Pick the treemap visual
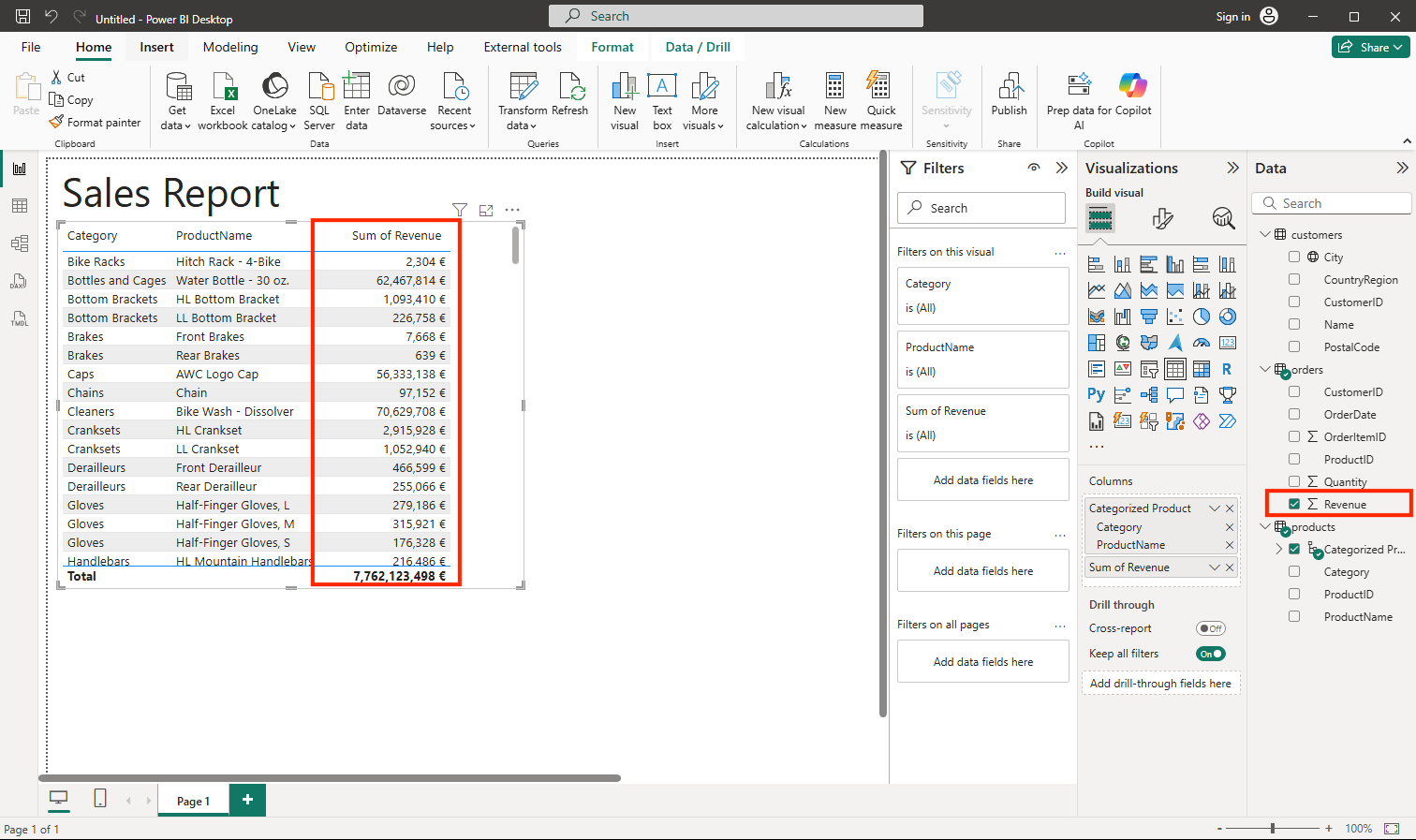The width and height of the screenshot is (1416, 840). 1097,343
